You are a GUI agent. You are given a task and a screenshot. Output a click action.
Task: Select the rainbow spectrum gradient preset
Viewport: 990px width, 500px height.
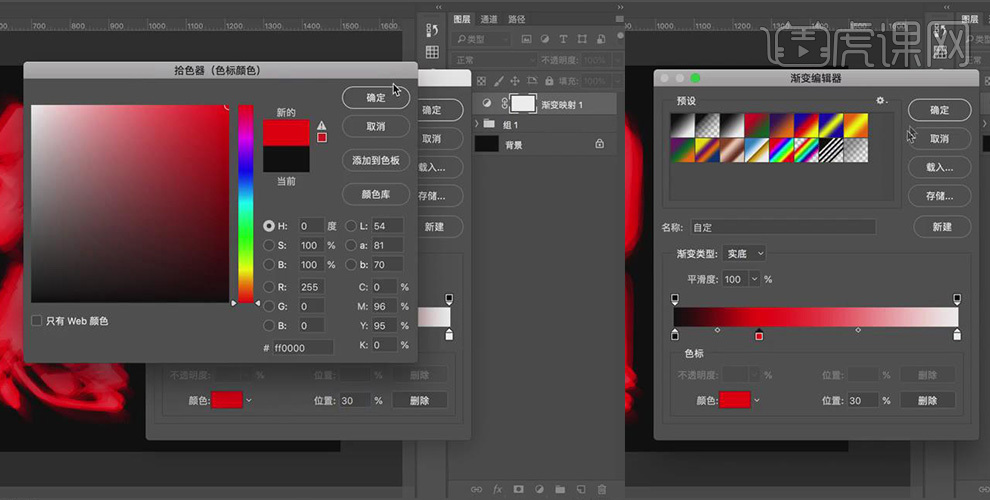tap(782, 150)
